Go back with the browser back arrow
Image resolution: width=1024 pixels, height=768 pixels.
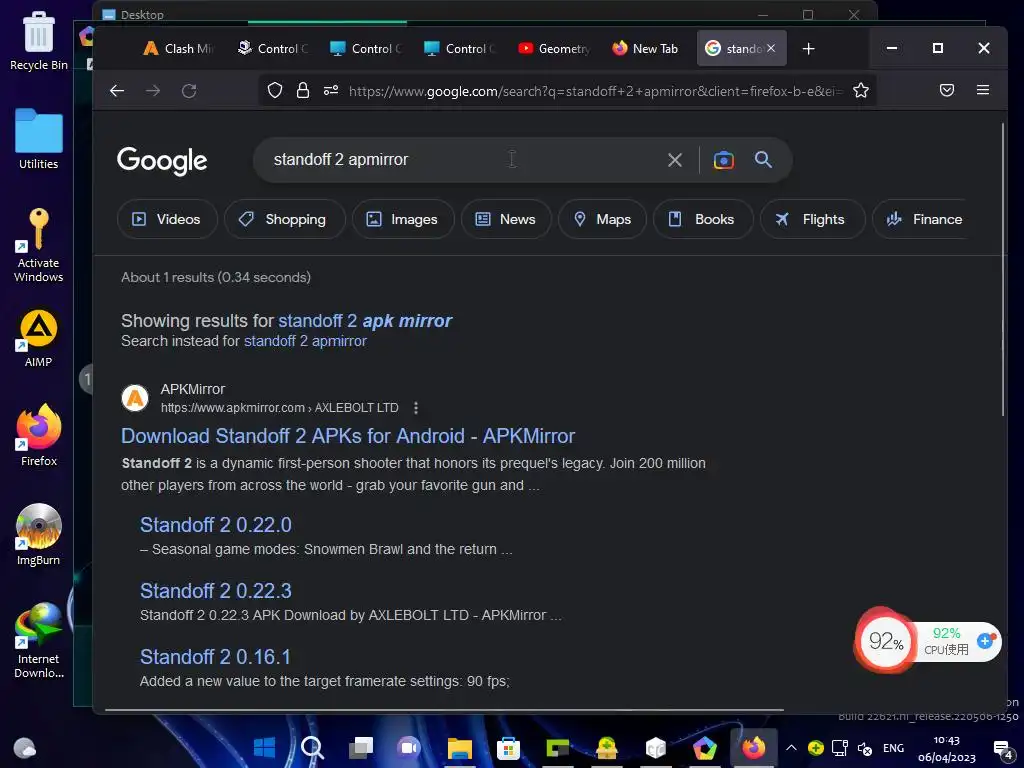[x=117, y=91]
